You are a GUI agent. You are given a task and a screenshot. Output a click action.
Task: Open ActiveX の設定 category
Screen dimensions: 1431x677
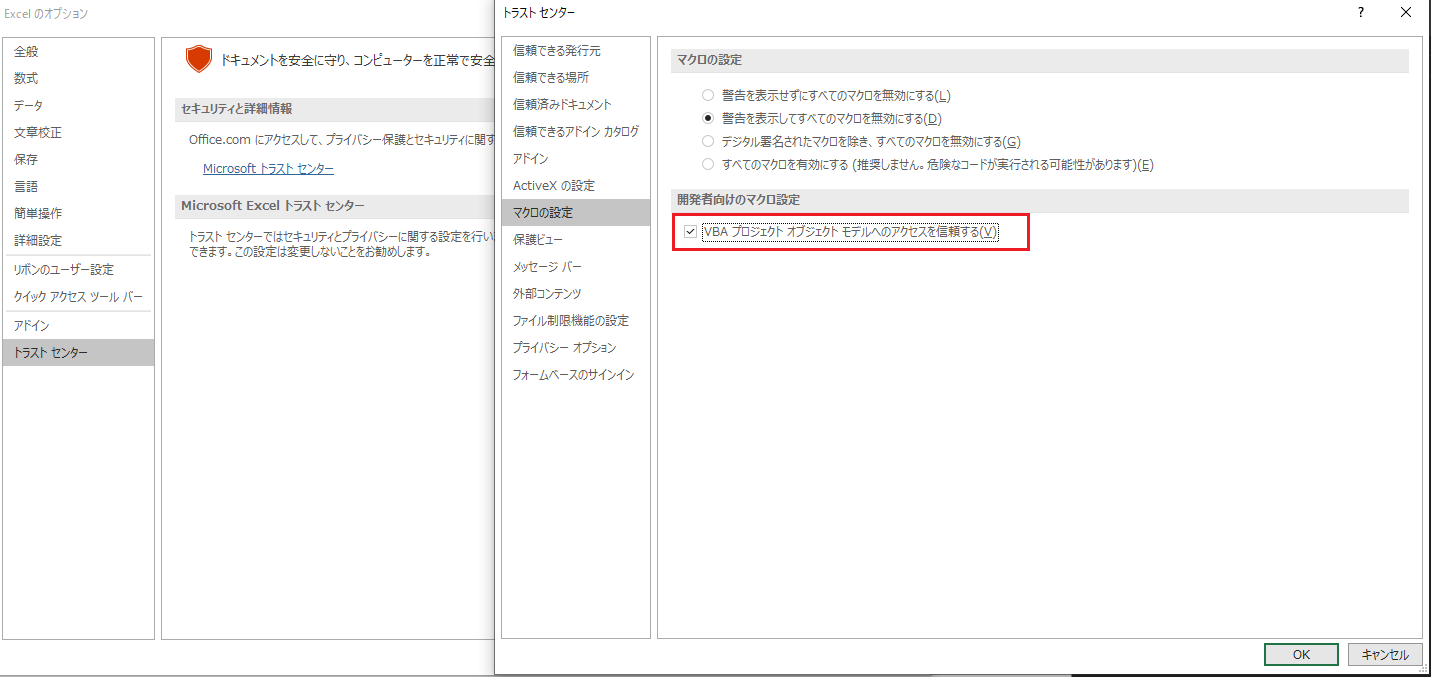point(575,185)
